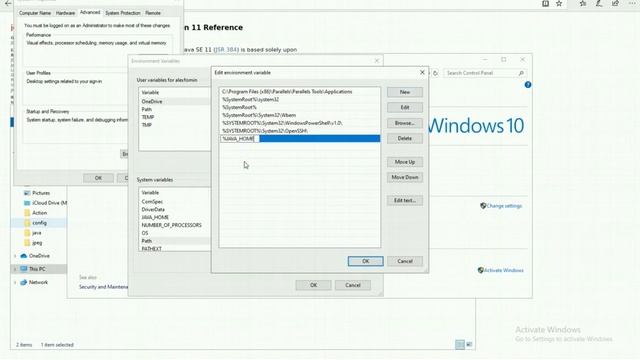Click the Change settings link
Screen dimensions: 640x360
tap(504, 206)
